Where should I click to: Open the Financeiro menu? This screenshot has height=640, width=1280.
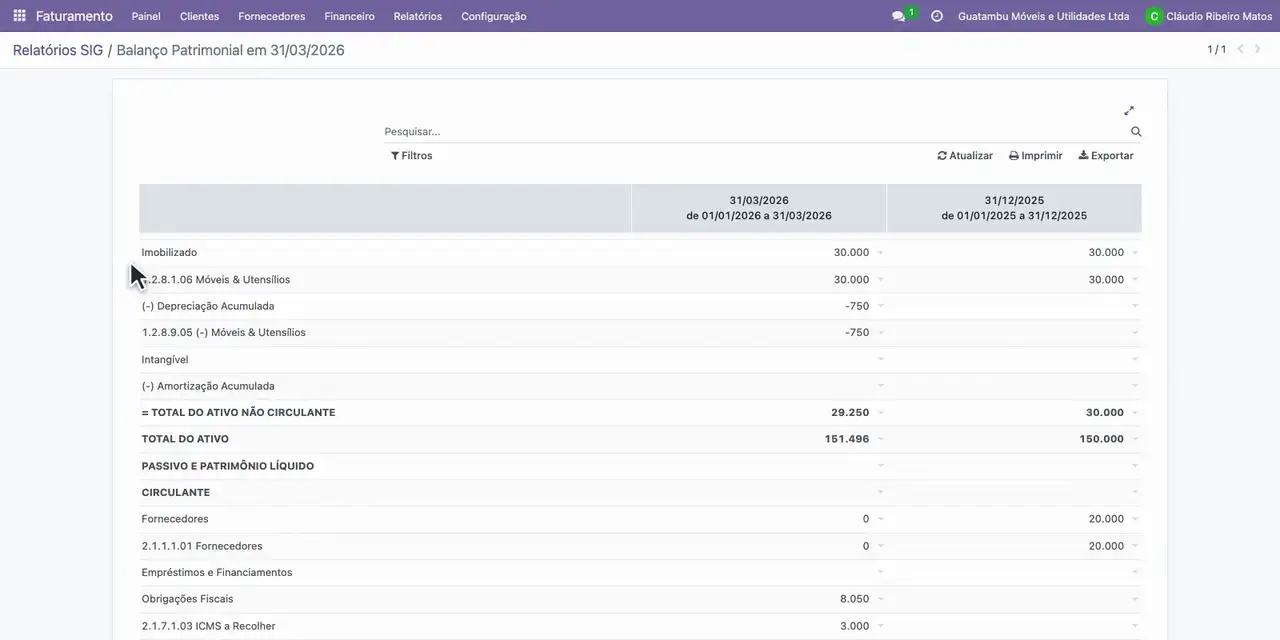350,16
